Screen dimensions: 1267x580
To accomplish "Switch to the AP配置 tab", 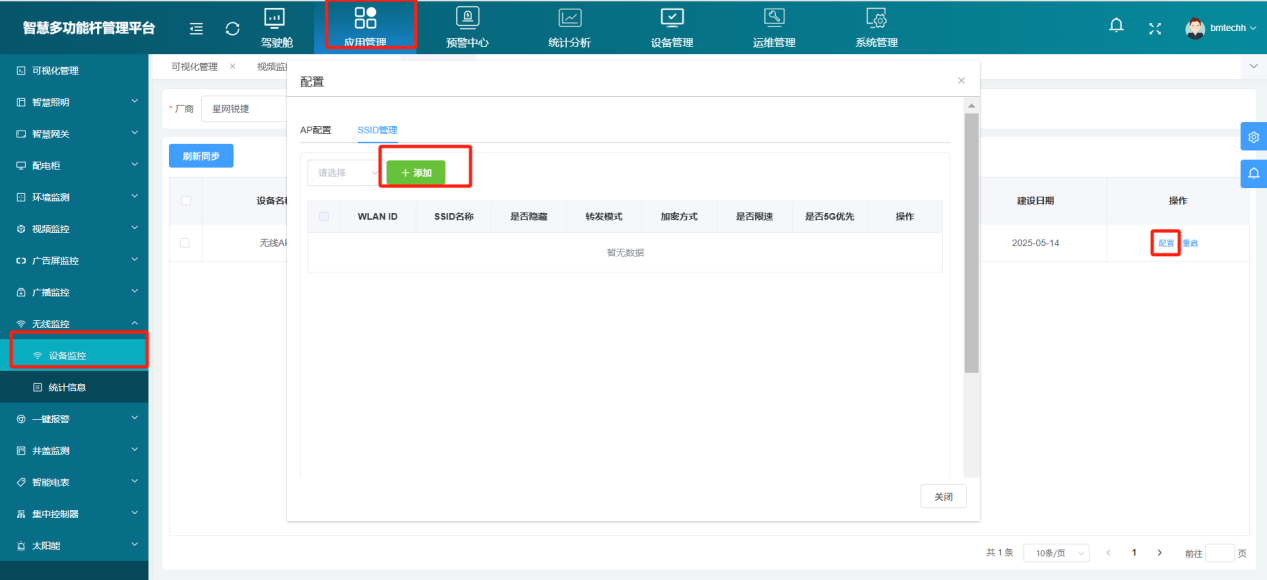I will click(x=316, y=130).
